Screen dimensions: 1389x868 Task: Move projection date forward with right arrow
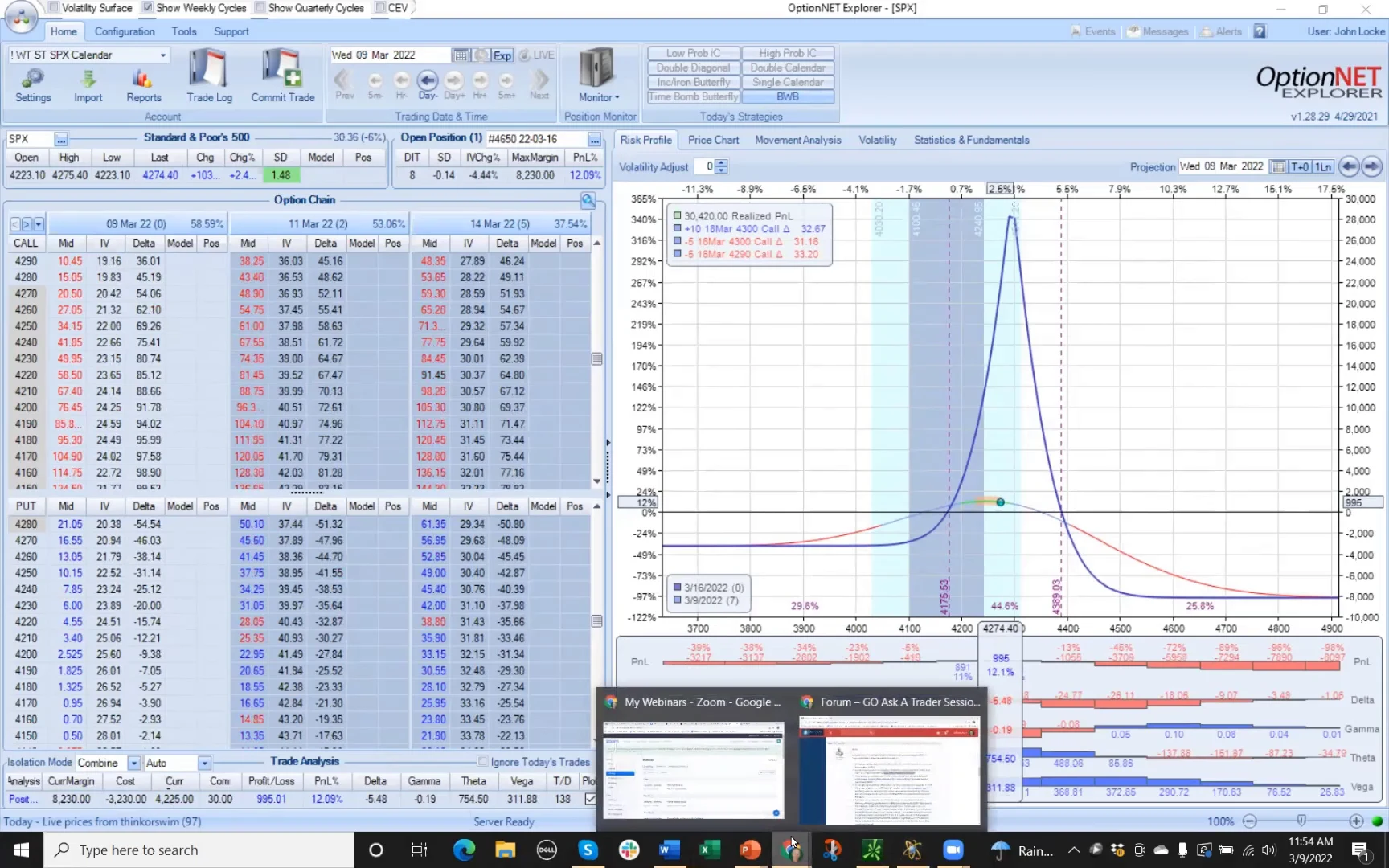coord(1371,166)
